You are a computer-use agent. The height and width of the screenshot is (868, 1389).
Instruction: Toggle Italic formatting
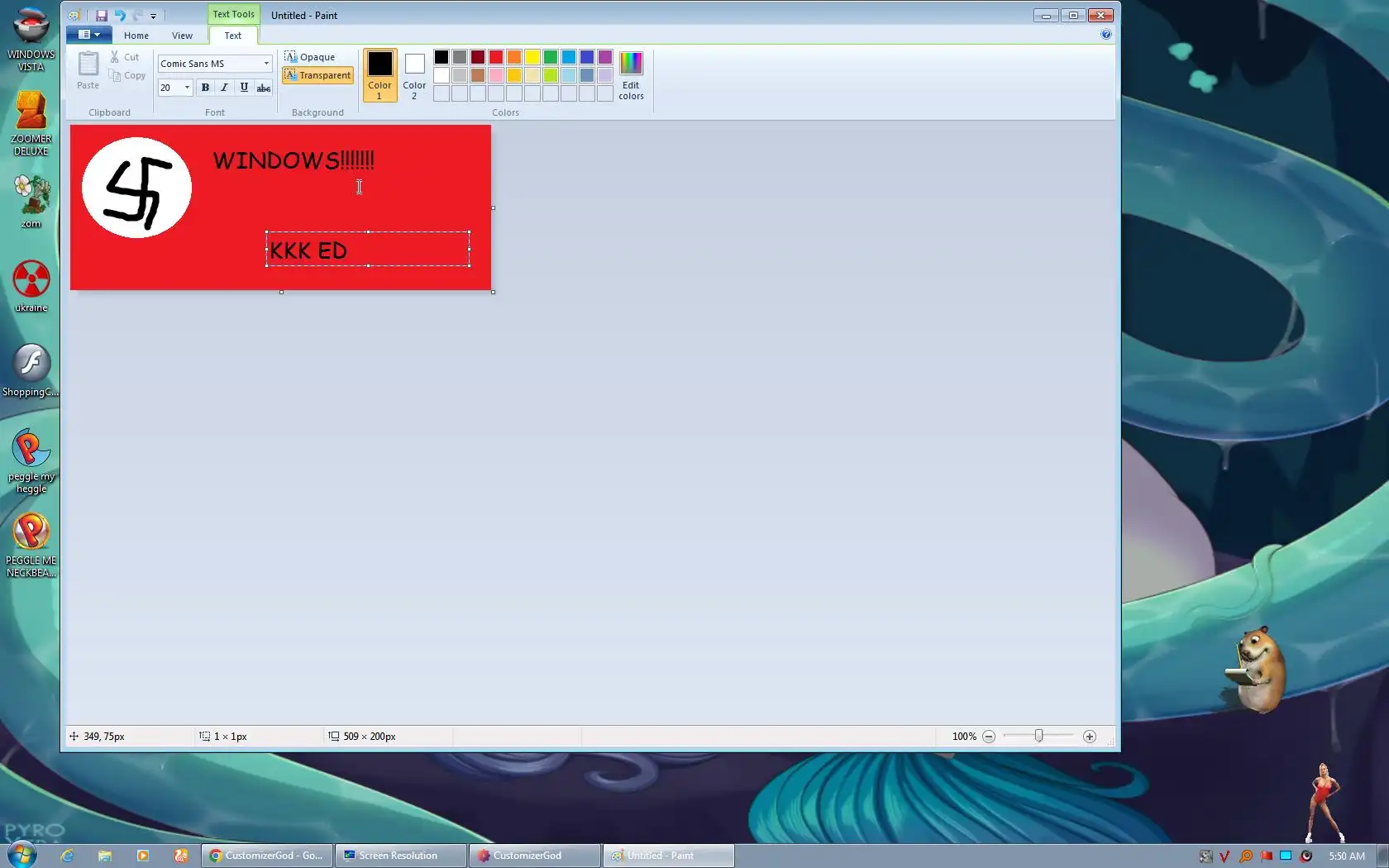(x=224, y=88)
